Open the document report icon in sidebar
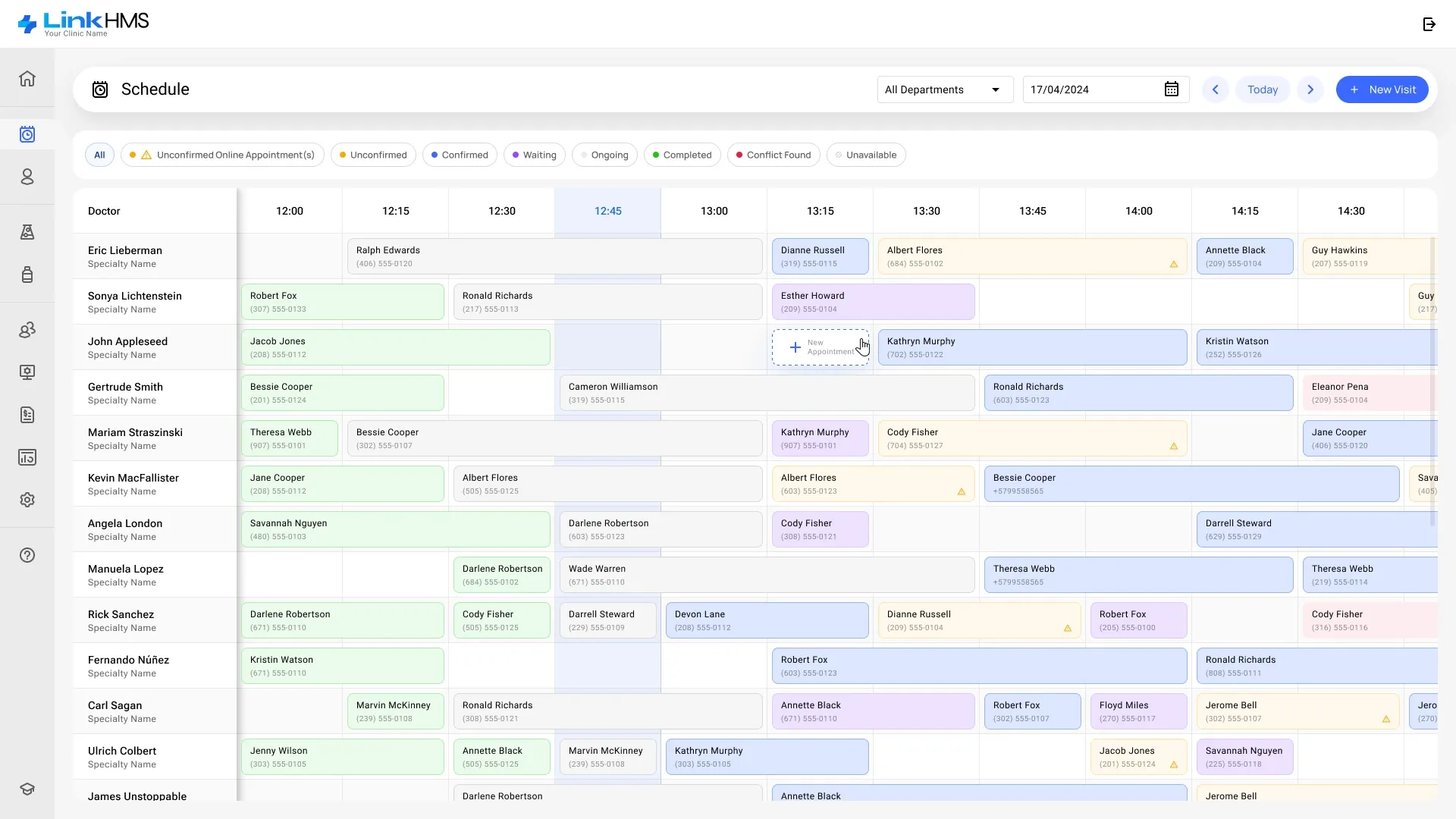 point(27,415)
